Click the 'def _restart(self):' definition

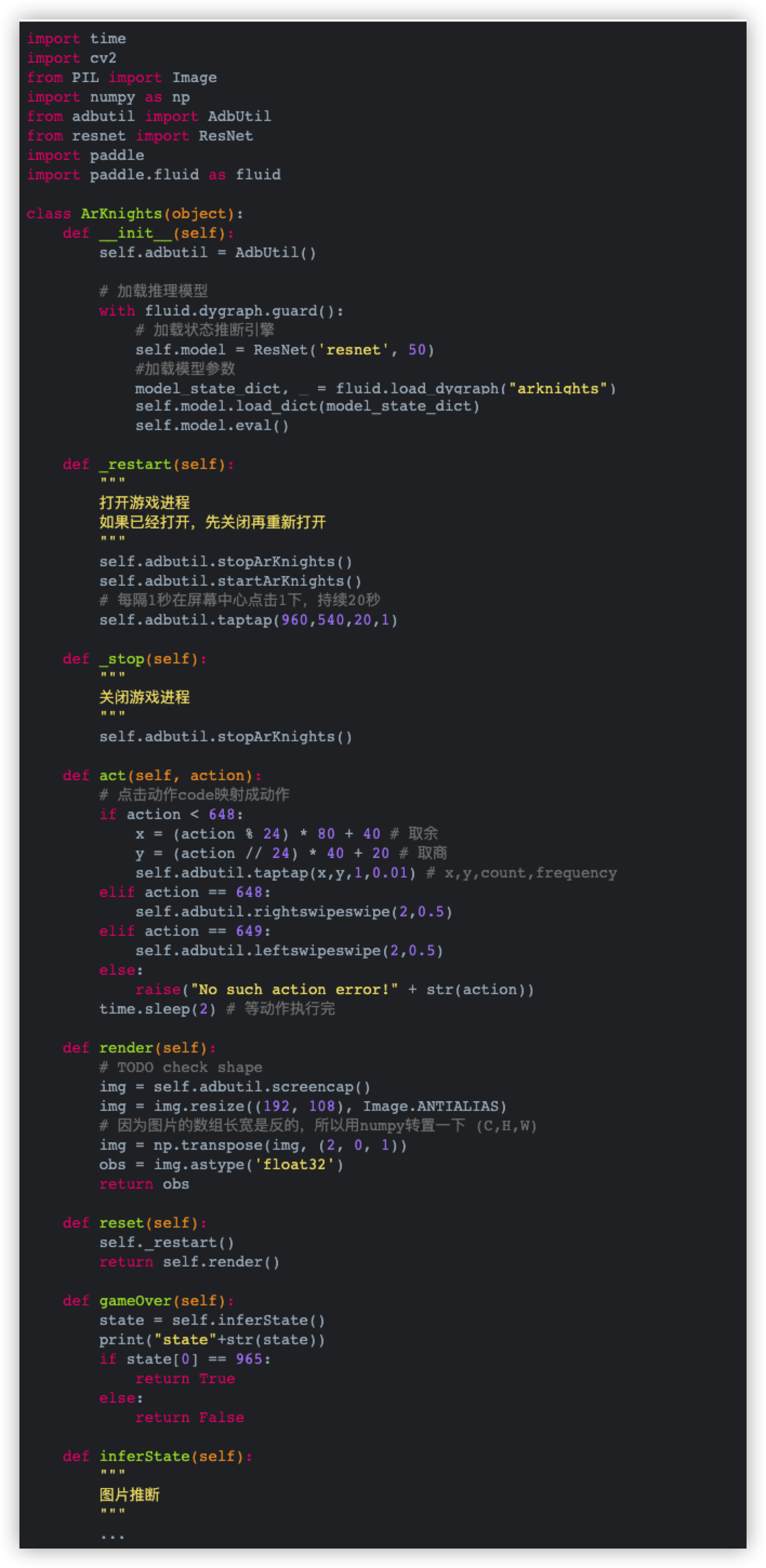tap(149, 465)
